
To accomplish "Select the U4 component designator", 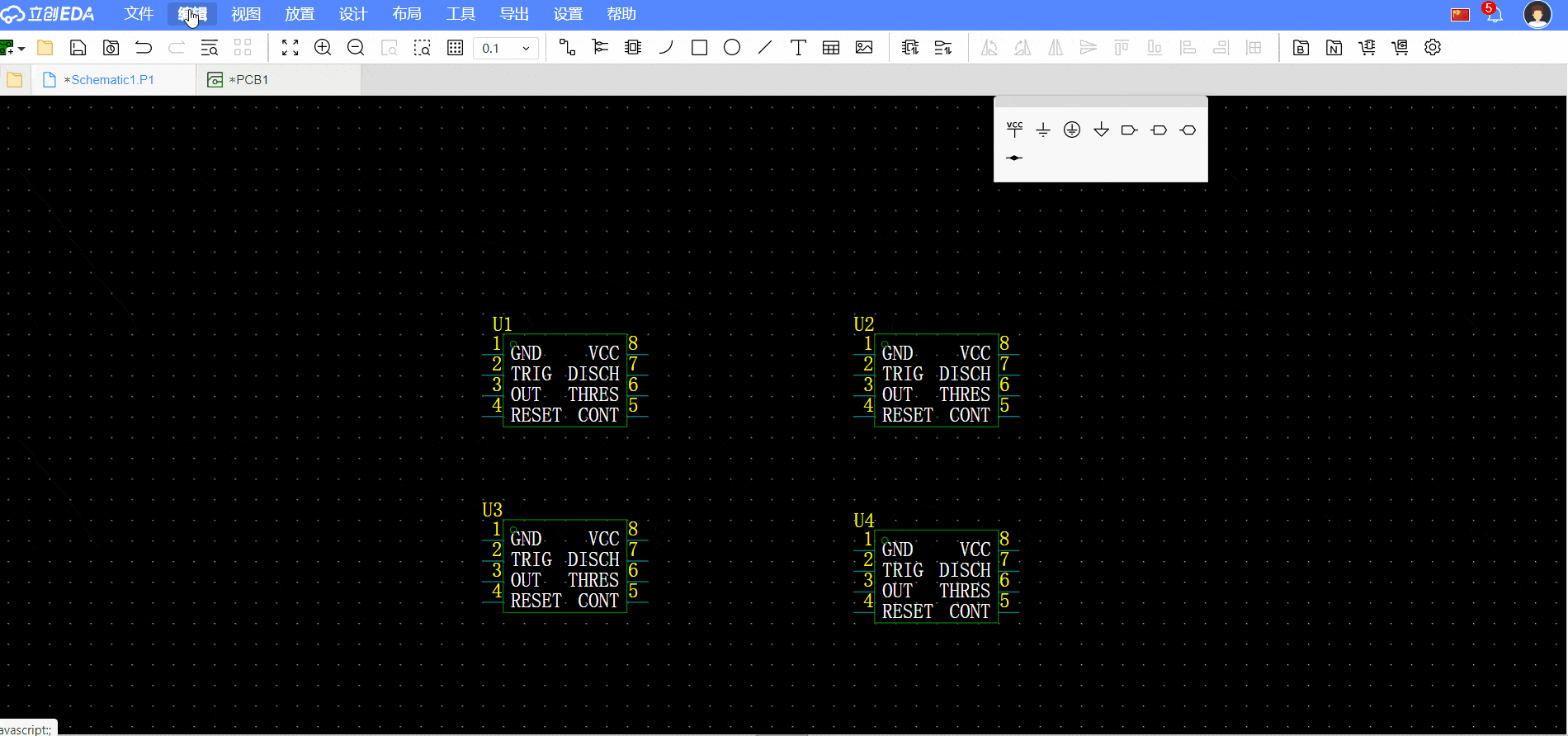I will 863,521.
